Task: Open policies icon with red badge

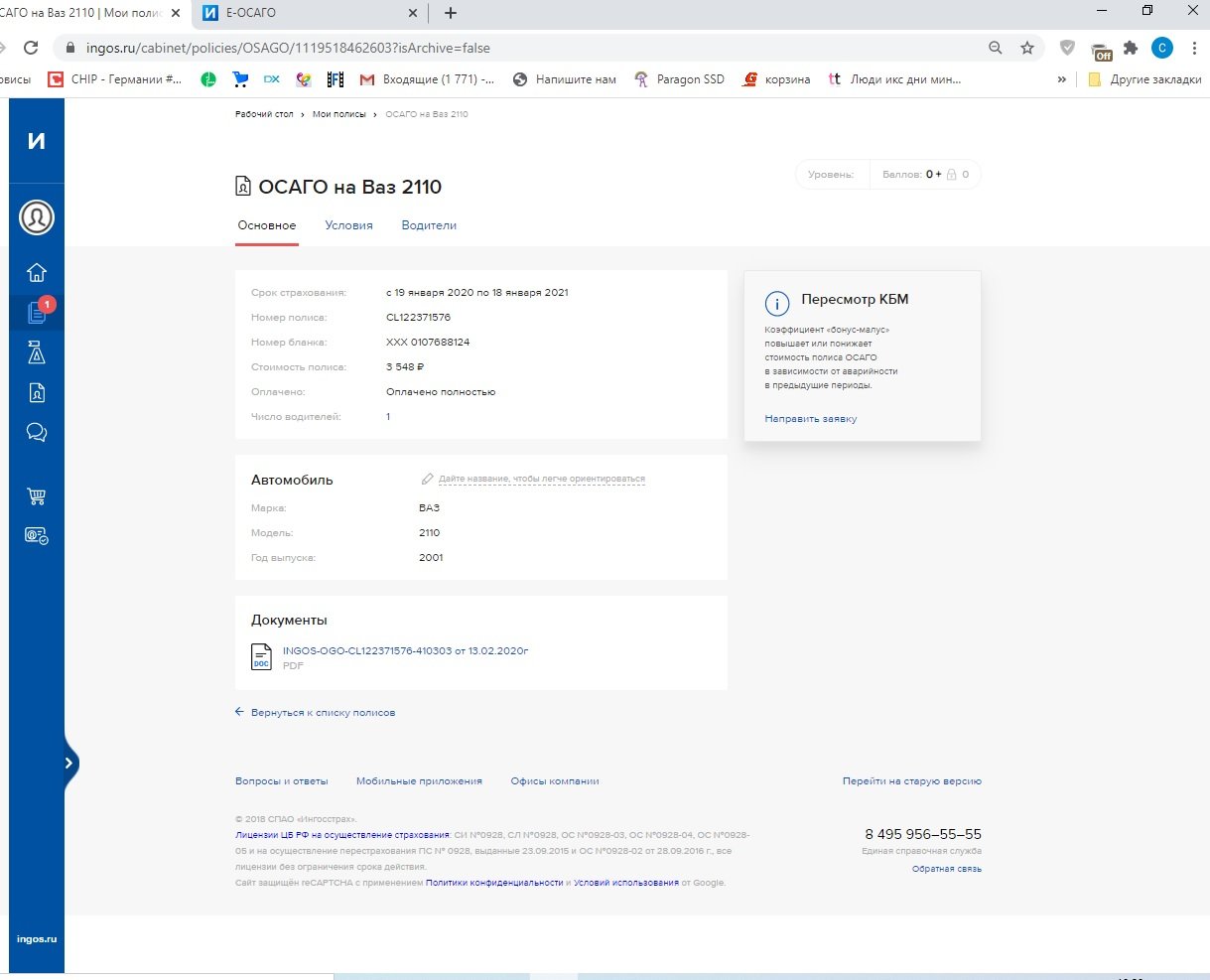Action: [x=39, y=312]
